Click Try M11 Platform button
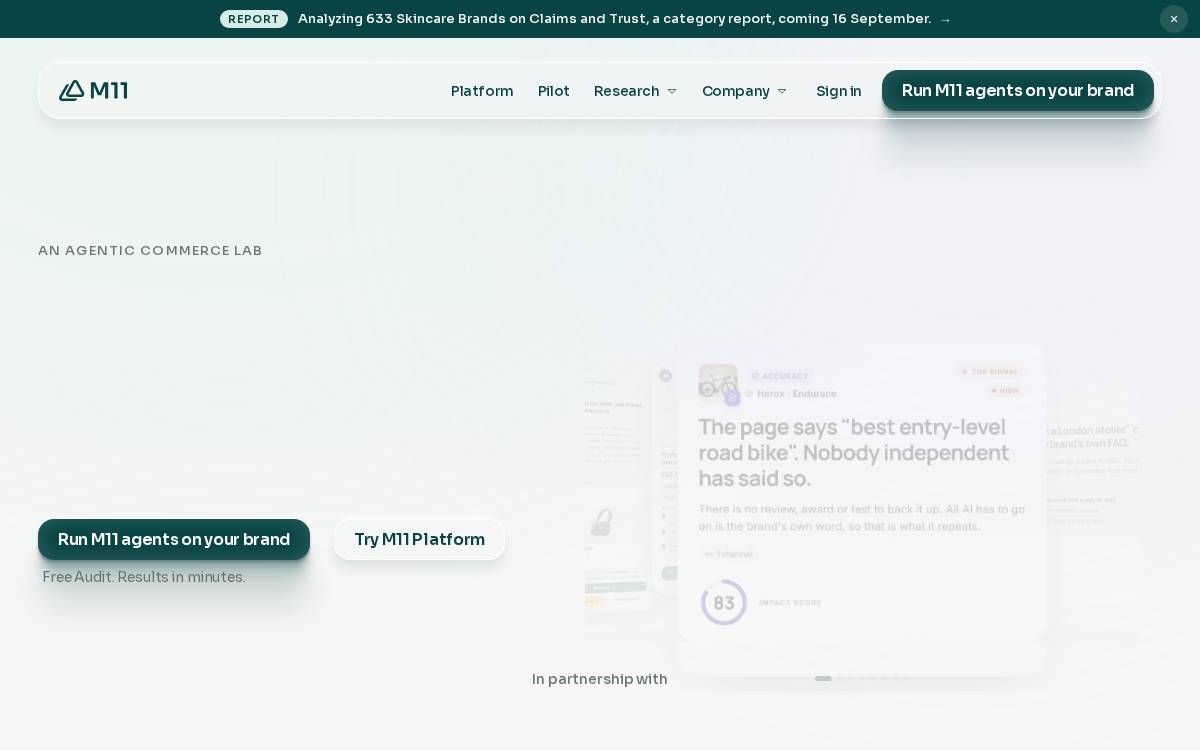Viewport: 1200px width, 750px height. (x=419, y=540)
